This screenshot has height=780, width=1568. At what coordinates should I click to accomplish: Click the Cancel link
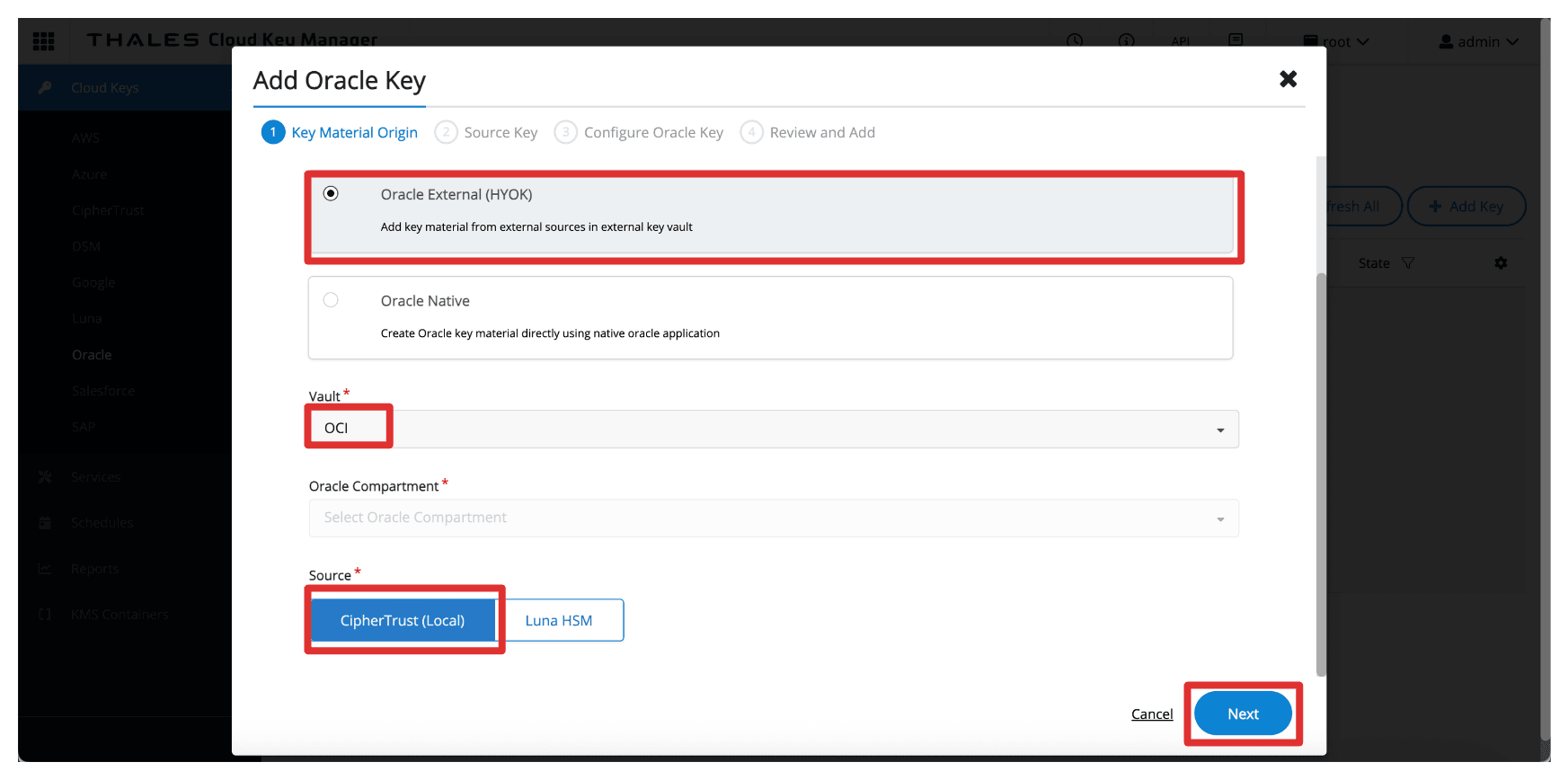[x=1152, y=714]
